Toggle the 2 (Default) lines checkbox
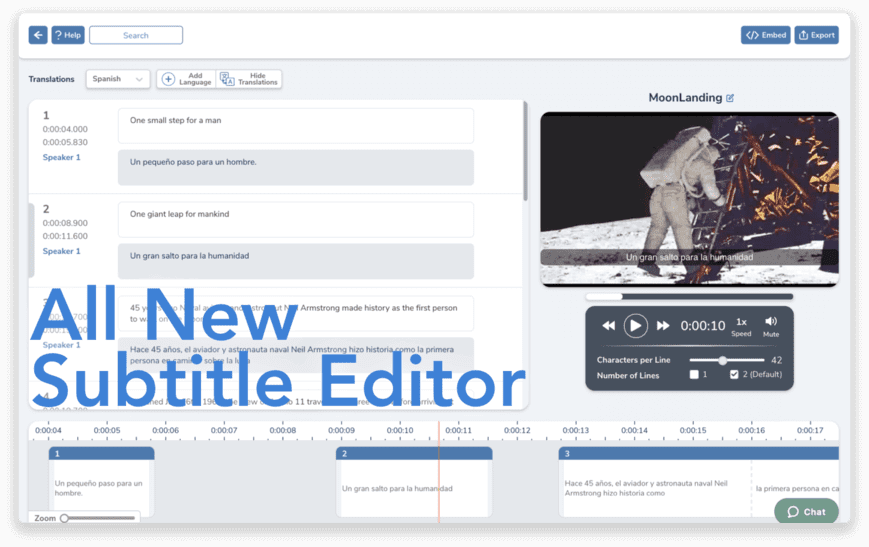This screenshot has width=869, height=547. point(734,375)
